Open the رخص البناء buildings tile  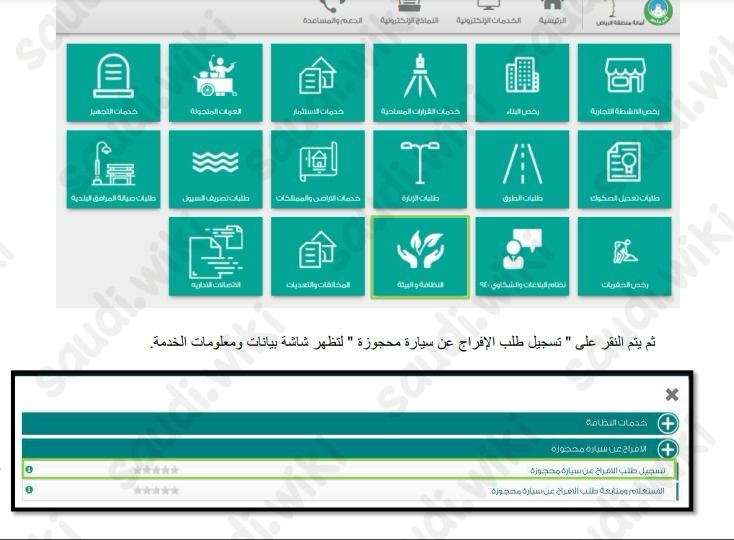tap(522, 83)
